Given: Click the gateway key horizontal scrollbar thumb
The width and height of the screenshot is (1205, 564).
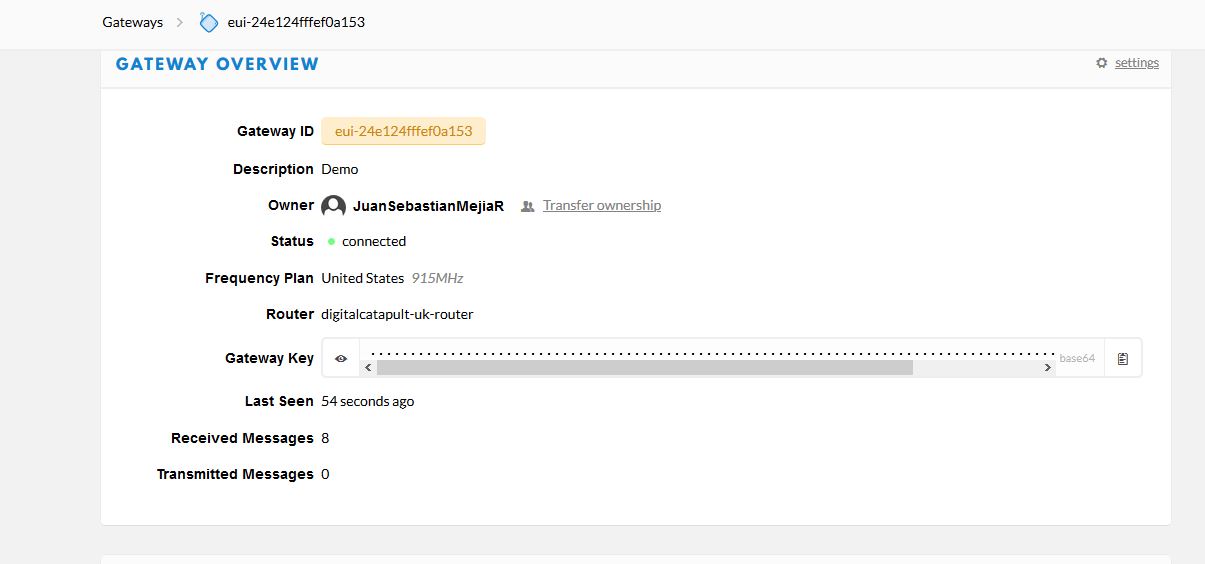Looking at the screenshot, I should click(x=645, y=368).
